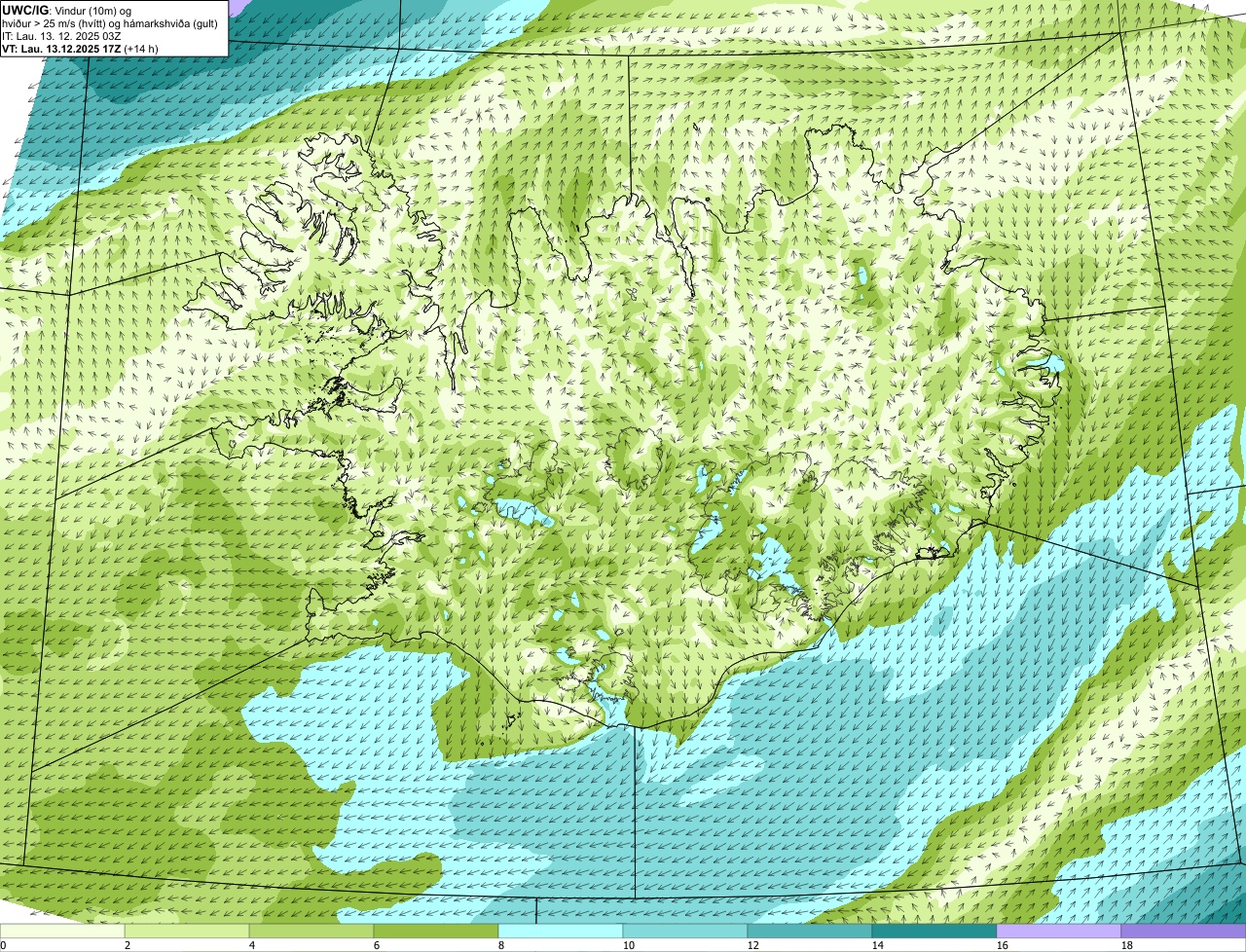Click the pale yellow 0–2 m/s legend swatch
The width and height of the screenshot is (1246, 952).
(x=62, y=931)
